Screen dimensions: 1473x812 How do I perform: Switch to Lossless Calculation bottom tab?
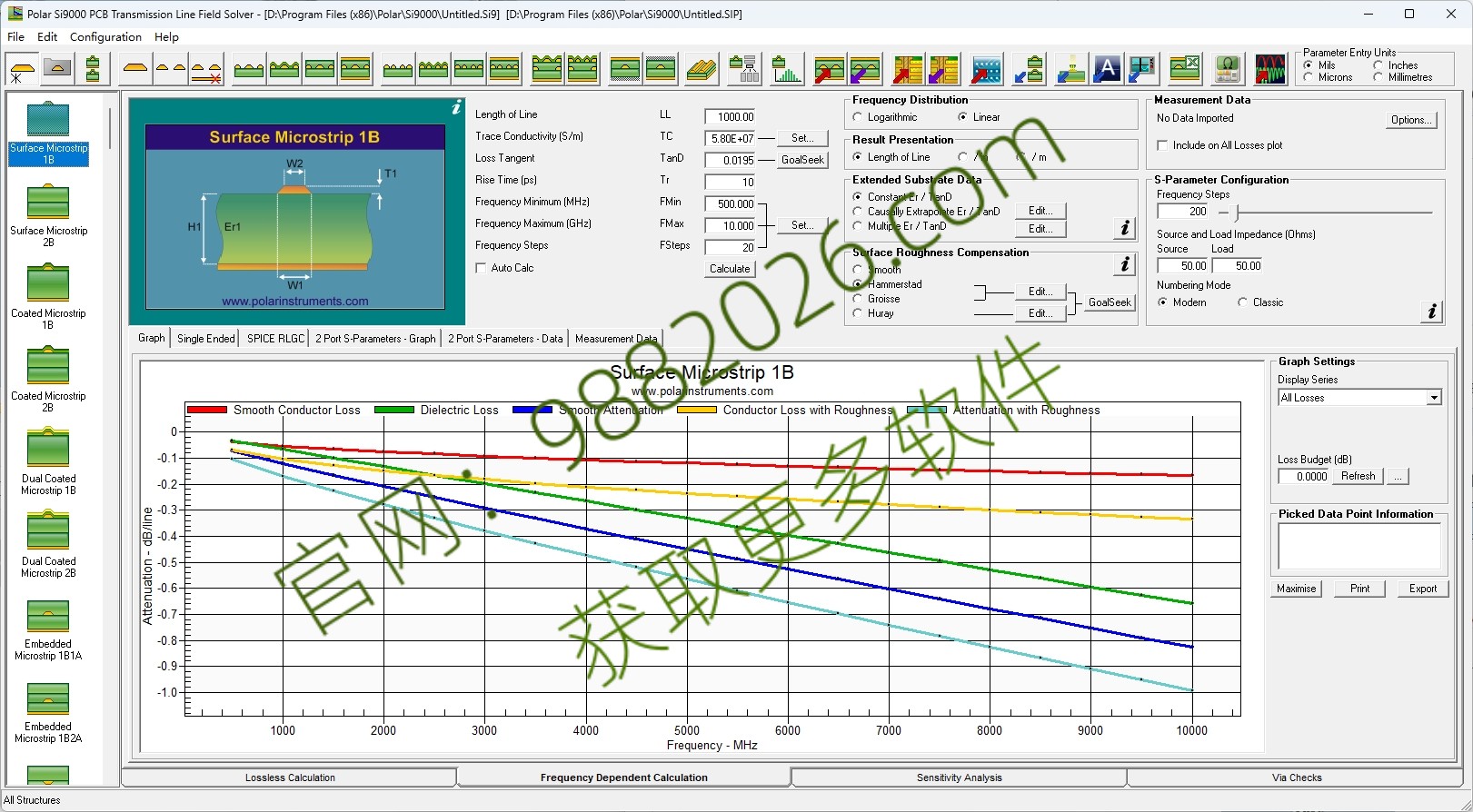(x=290, y=777)
